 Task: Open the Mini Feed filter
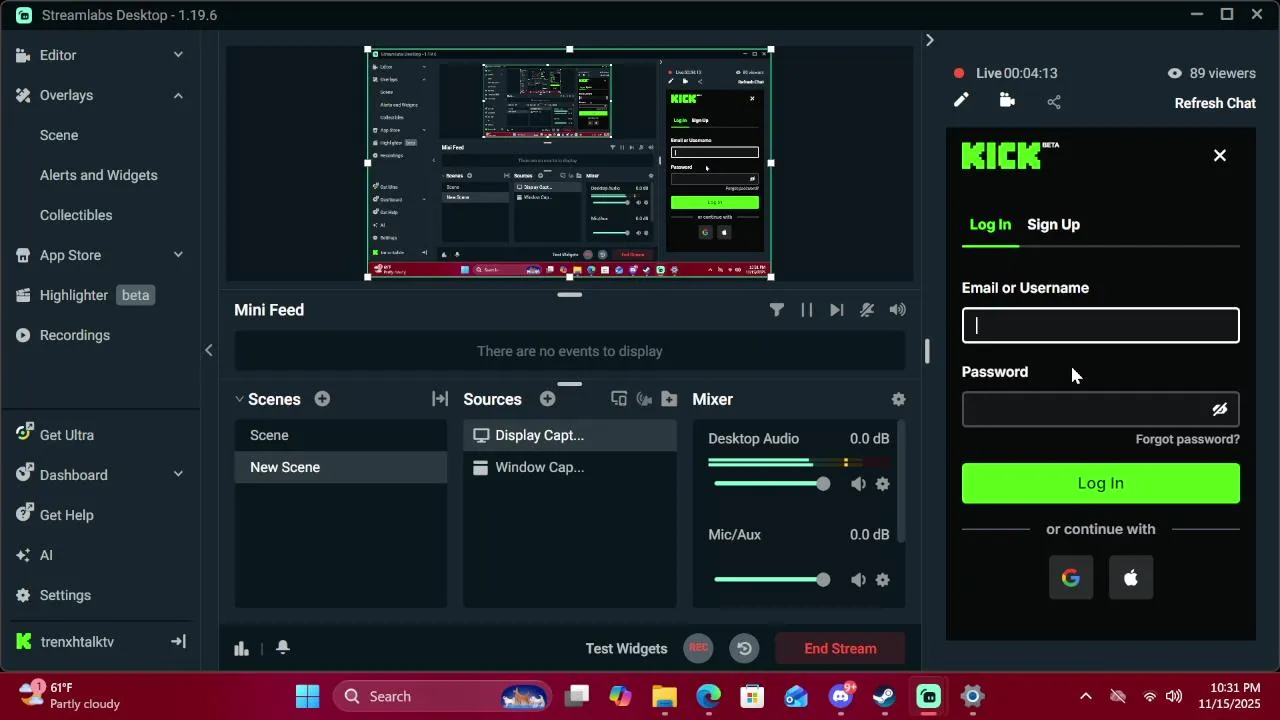tap(777, 310)
